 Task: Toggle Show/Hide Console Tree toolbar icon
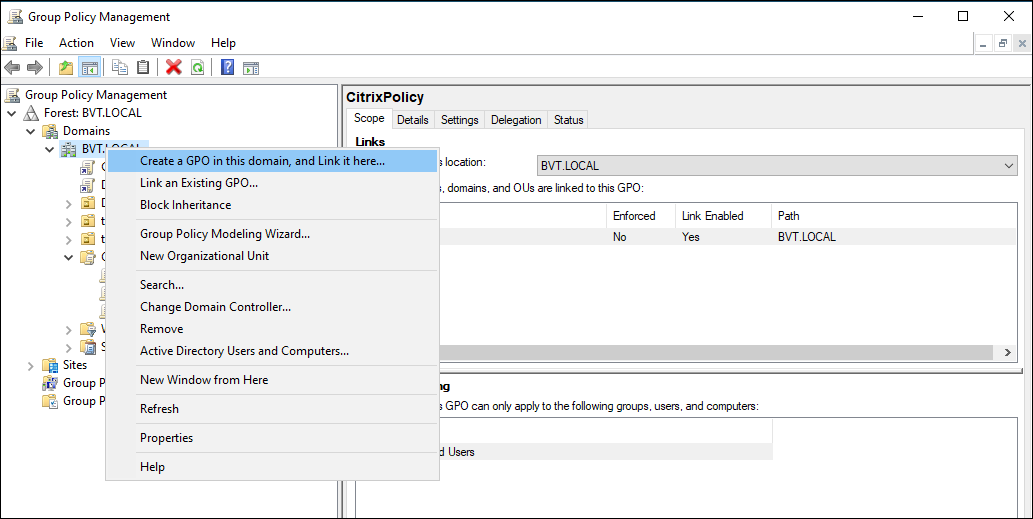coord(89,68)
